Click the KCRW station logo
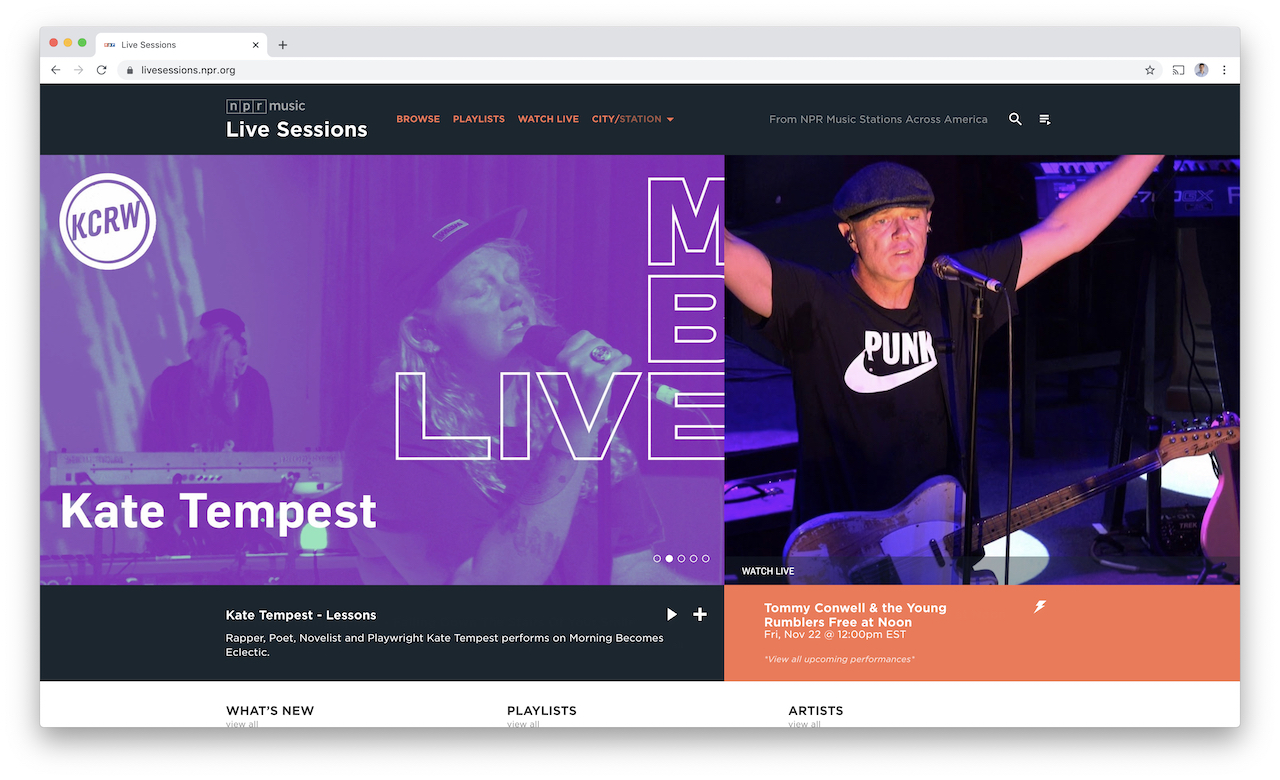This screenshot has height=780, width=1280. point(108,221)
